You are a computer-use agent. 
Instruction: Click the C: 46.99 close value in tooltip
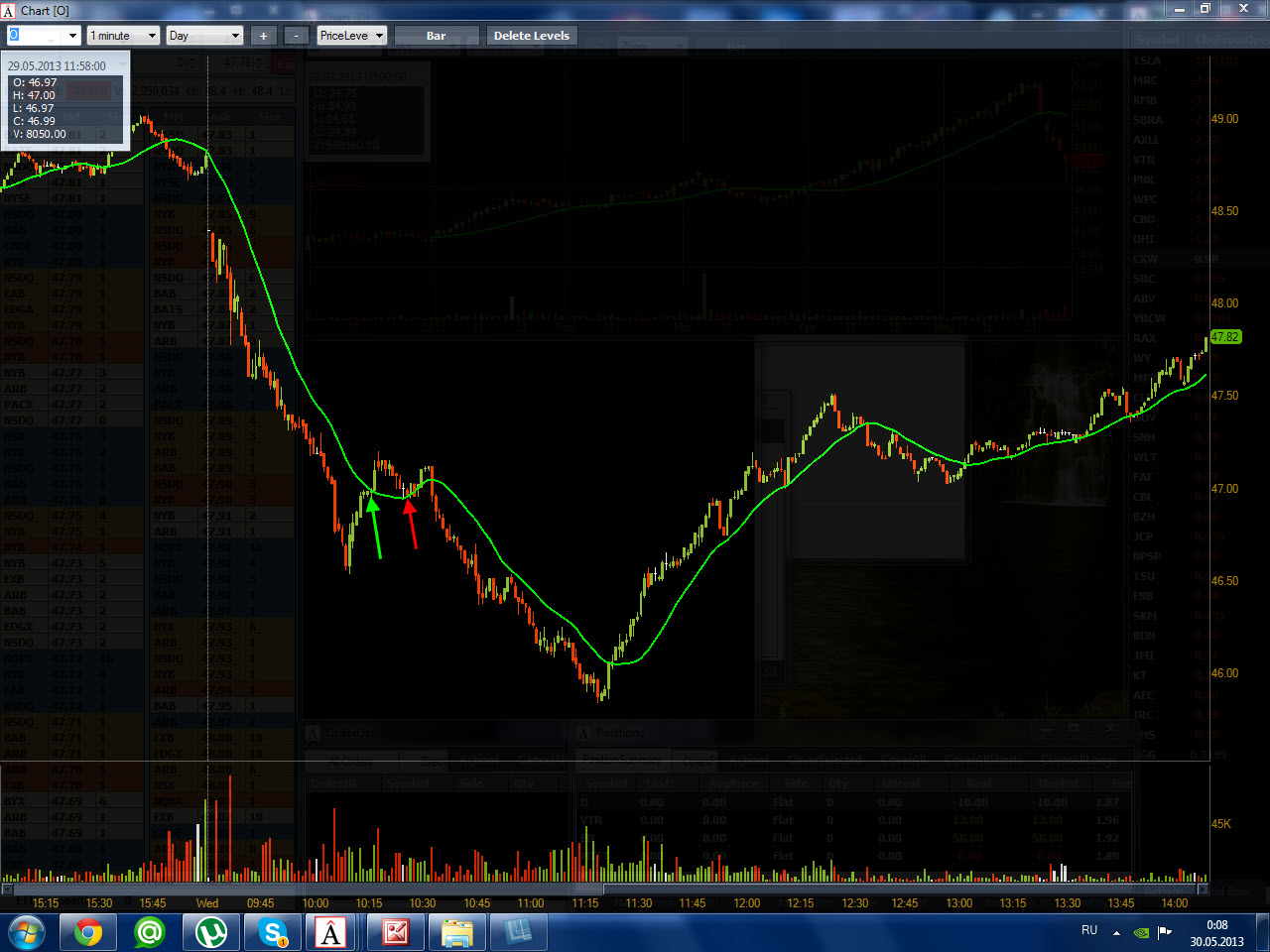35,121
